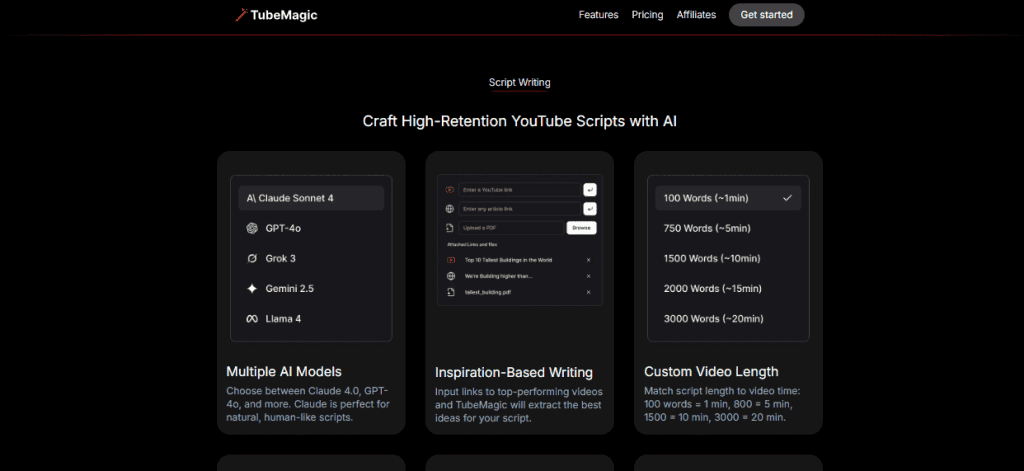The image size is (1024, 471).
Task: Click the file icon beside tallest_building.pdf
Action: pyautogui.click(x=450, y=292)
